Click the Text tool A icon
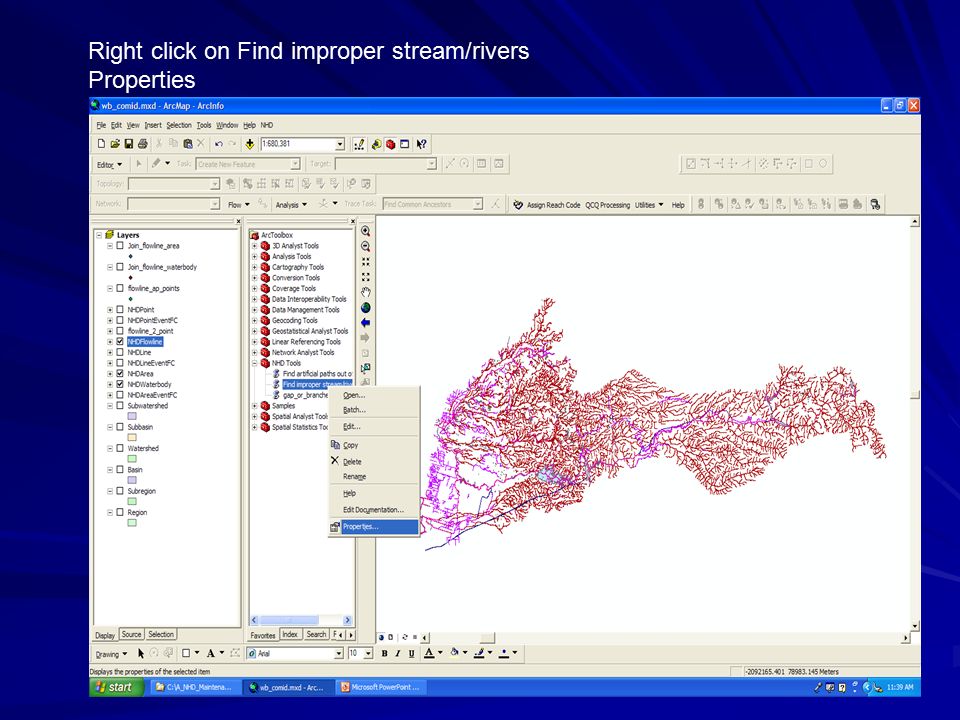Viewport: 960px width, 720px height. pyautogui.click(x=211, y=653)
